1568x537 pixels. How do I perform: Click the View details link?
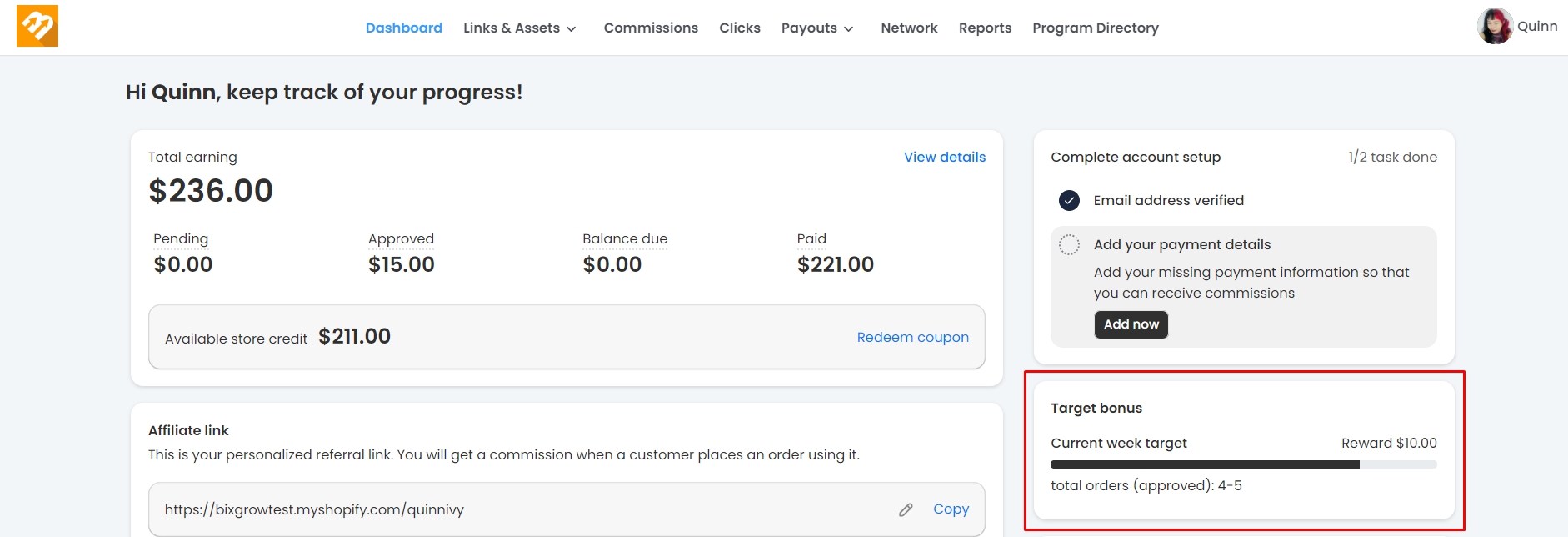(x=944, y=158)
